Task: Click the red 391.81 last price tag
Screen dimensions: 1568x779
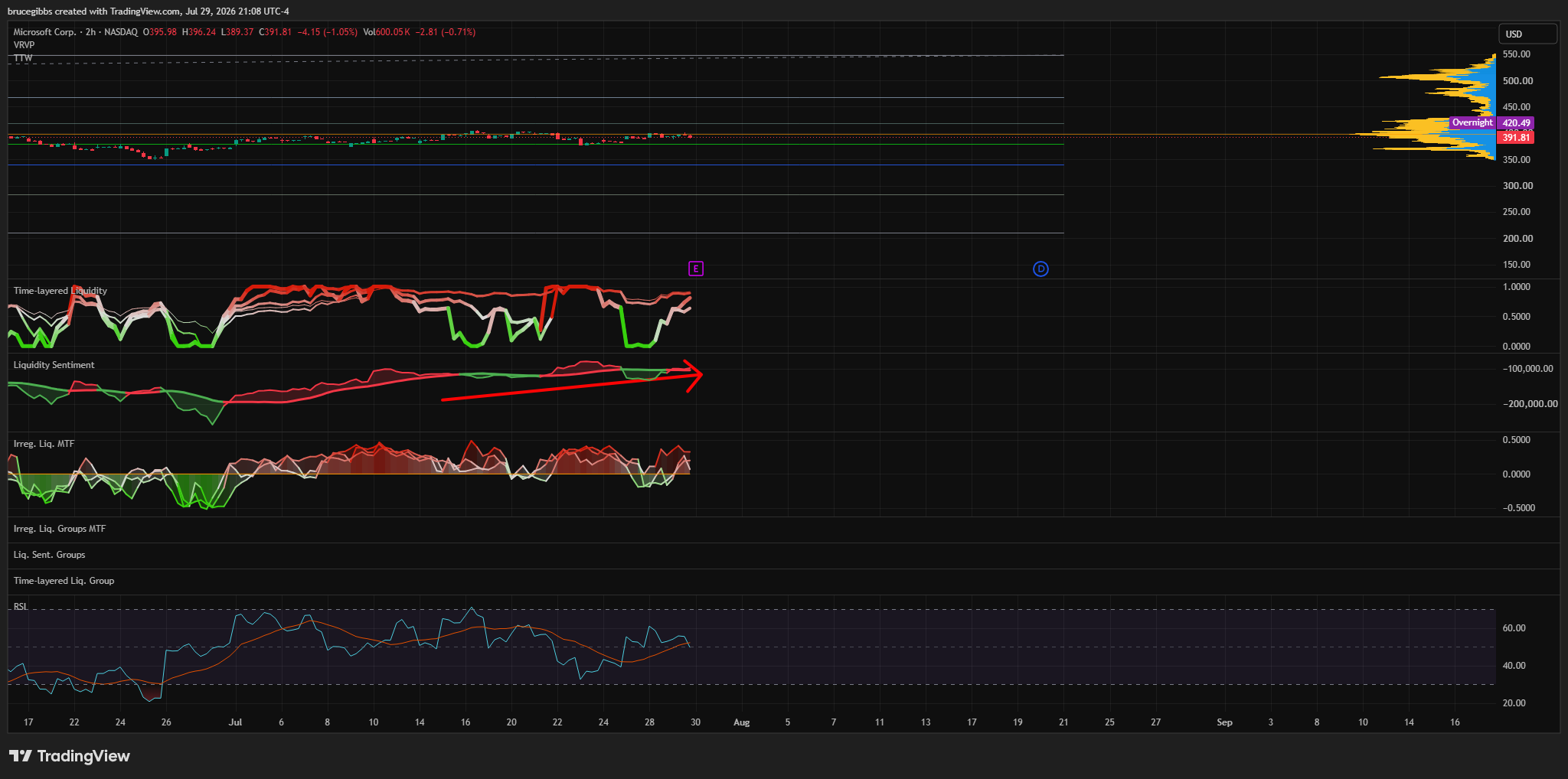Action: pyautogui.click(x=1516, y=138)
